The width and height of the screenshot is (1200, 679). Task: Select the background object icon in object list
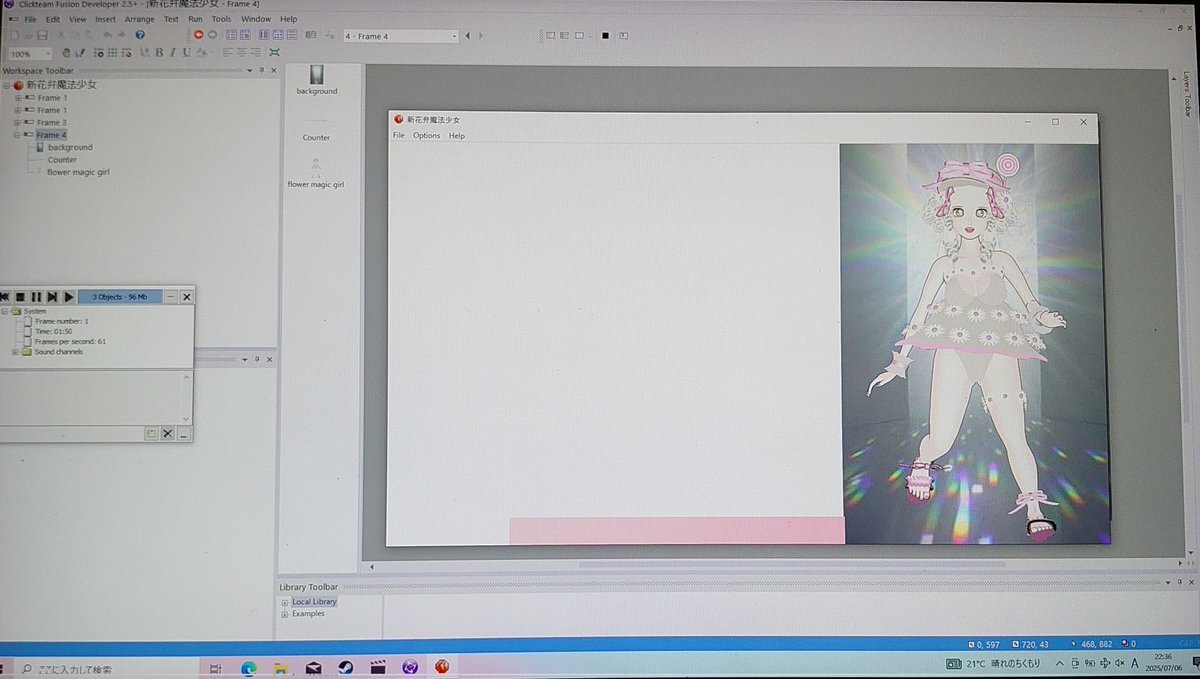click(317, 76)
